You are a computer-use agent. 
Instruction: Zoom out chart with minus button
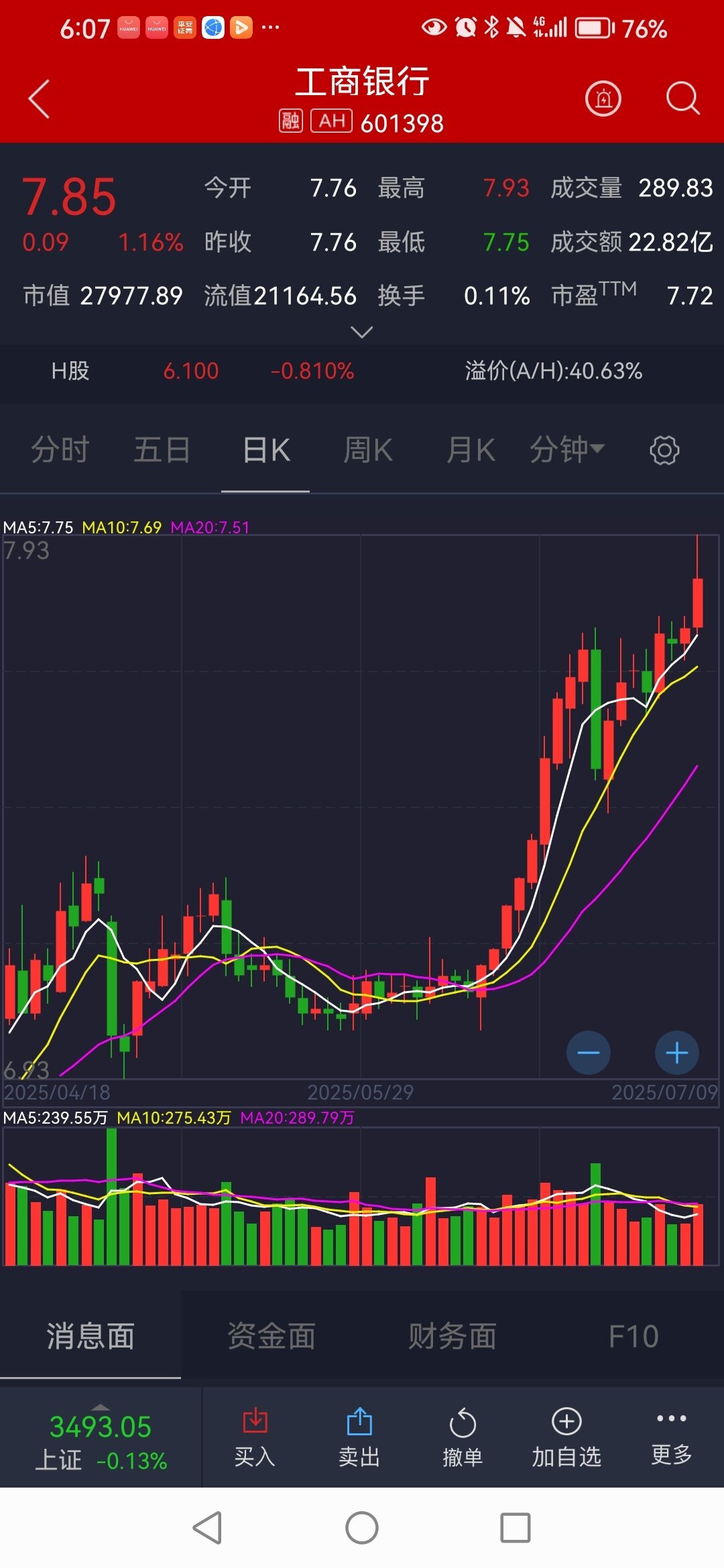(589, 1053)
